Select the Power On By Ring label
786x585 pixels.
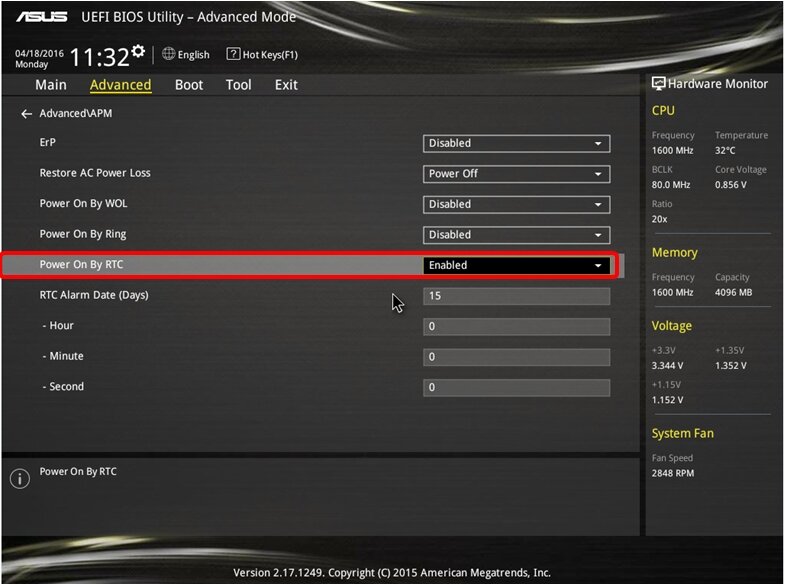(83, 234)
